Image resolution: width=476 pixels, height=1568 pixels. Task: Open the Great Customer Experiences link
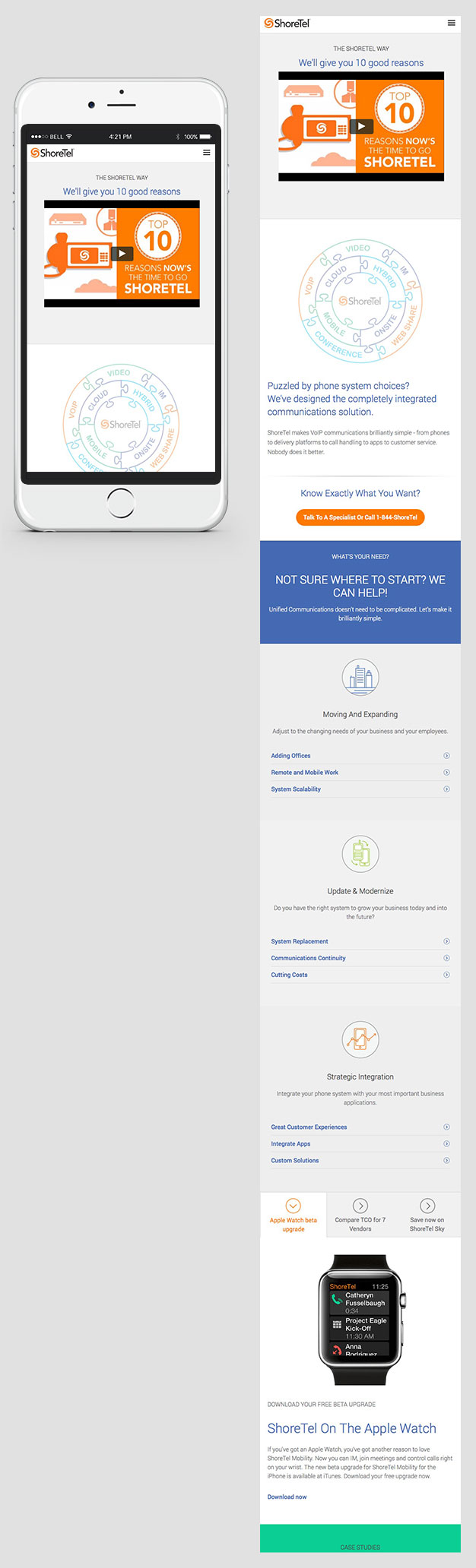tap(309, 1127)
